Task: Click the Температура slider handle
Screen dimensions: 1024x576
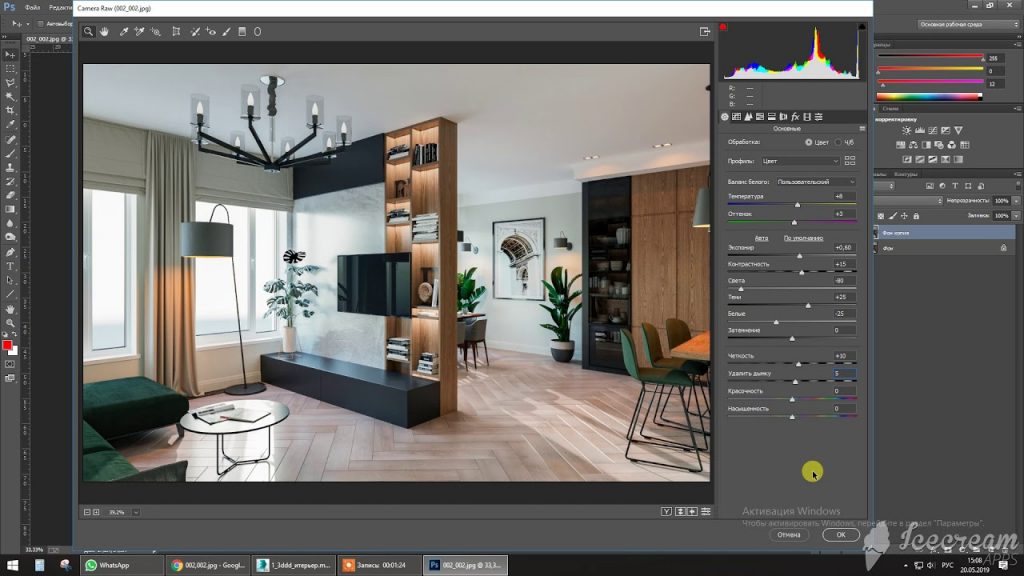Action: pos(797,205)
